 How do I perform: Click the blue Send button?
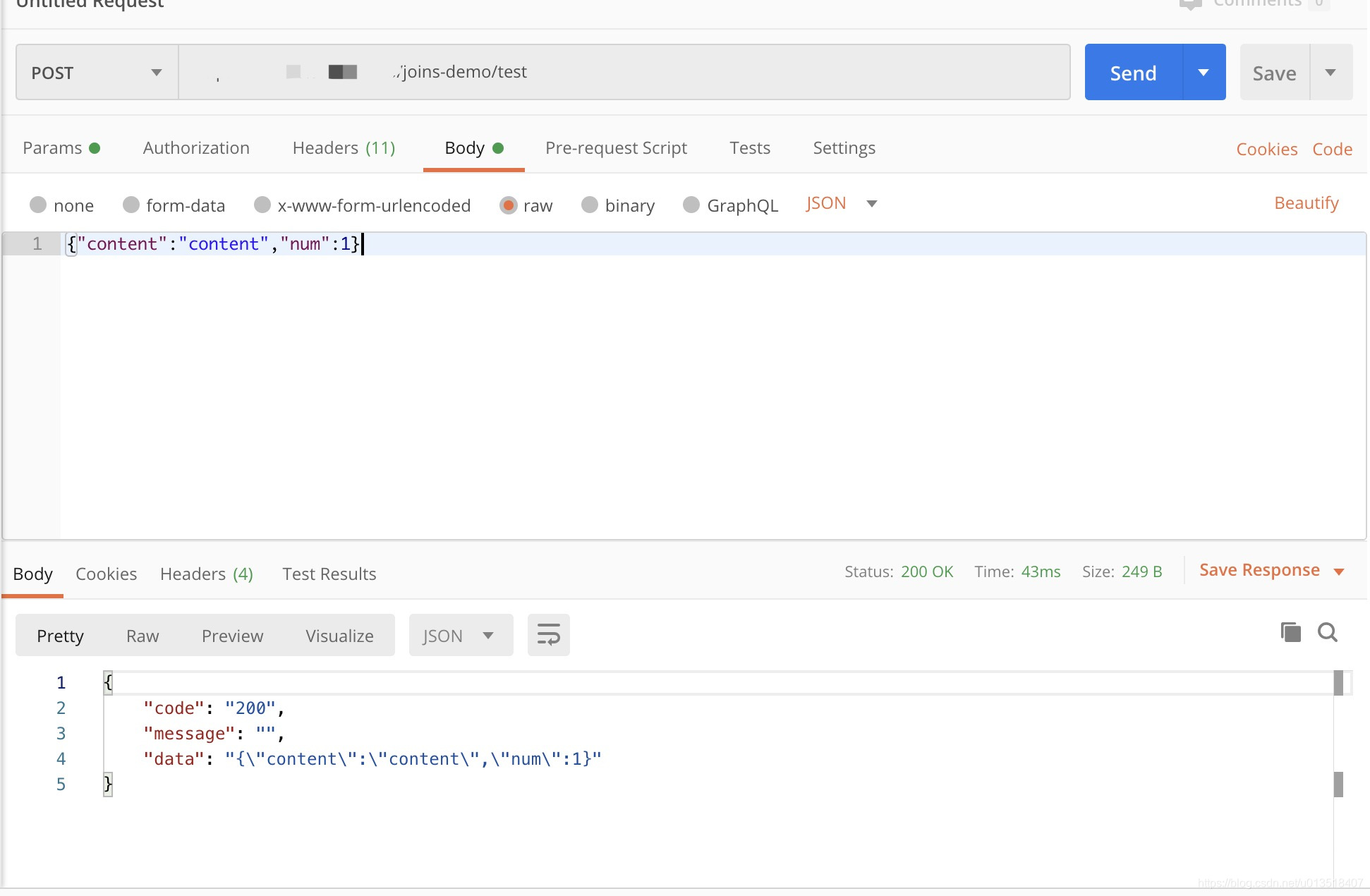[1133, 73]
